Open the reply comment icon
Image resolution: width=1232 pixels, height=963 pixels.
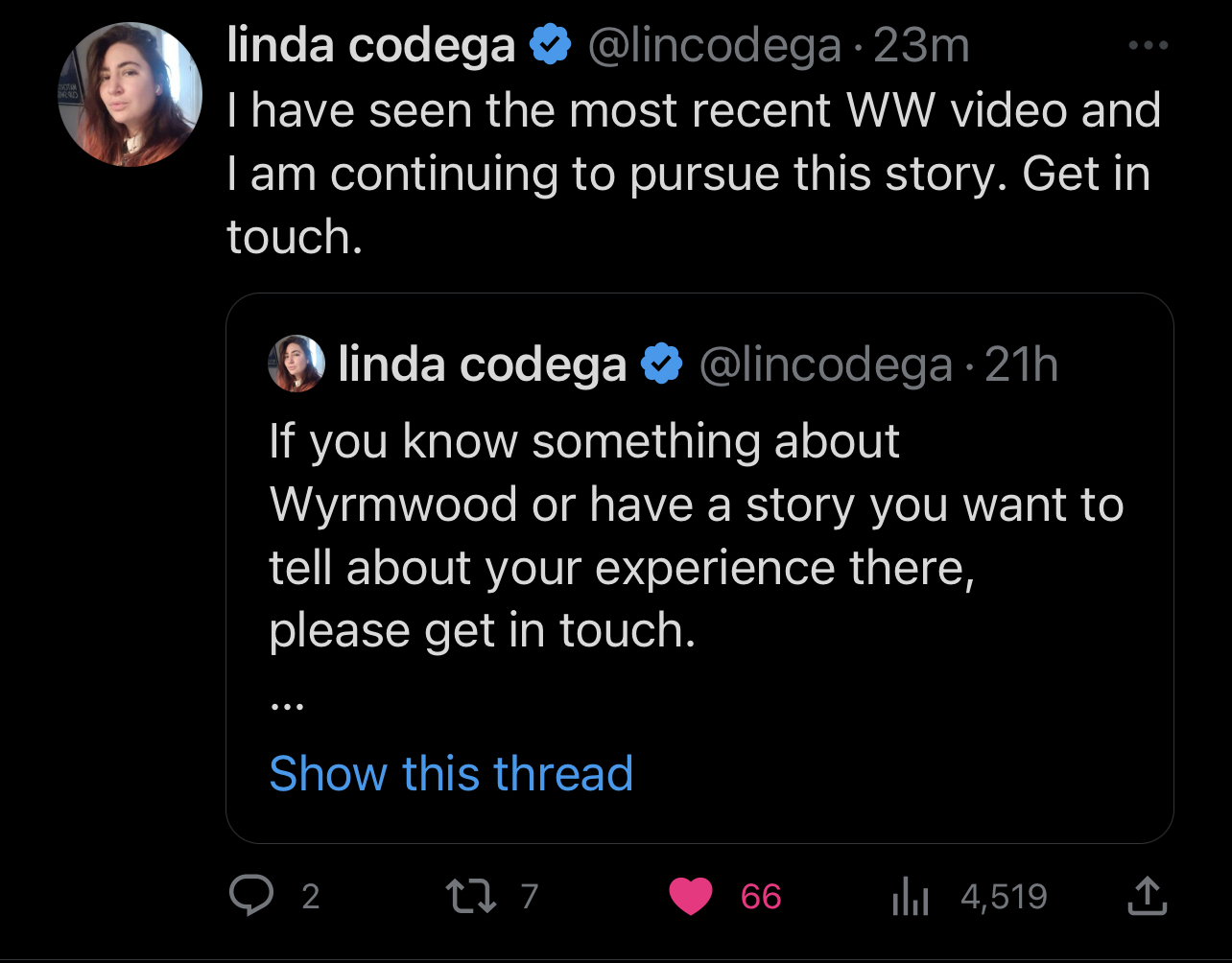(251, 896)
